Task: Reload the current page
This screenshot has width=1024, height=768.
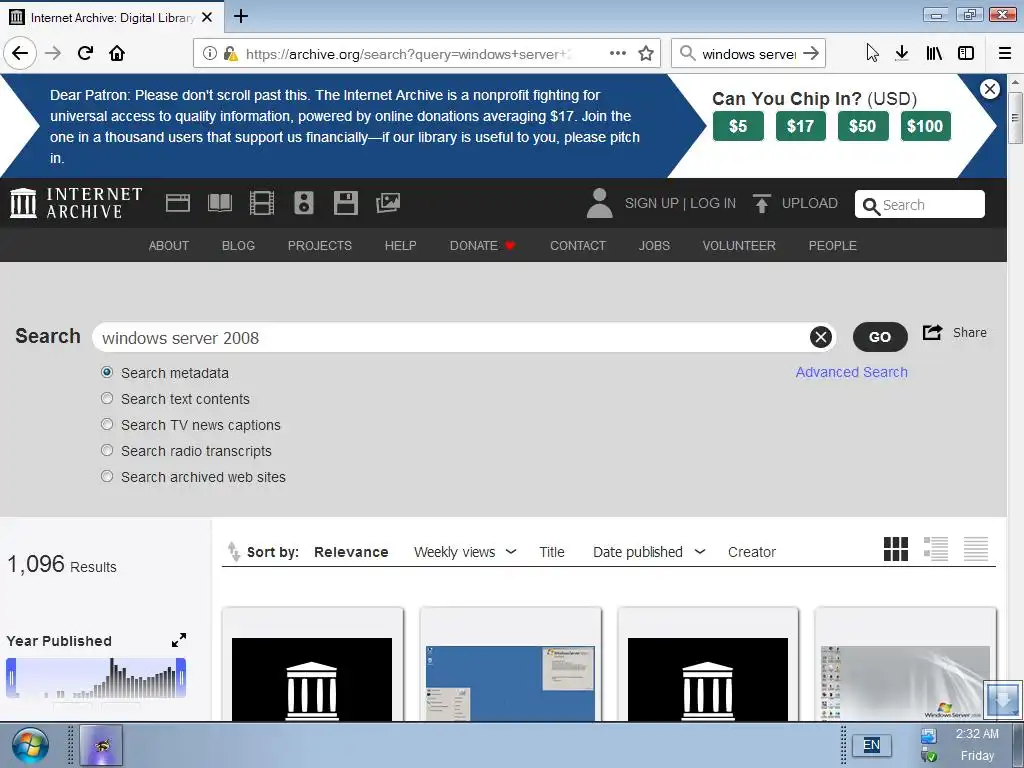Action: pos(86,53)
